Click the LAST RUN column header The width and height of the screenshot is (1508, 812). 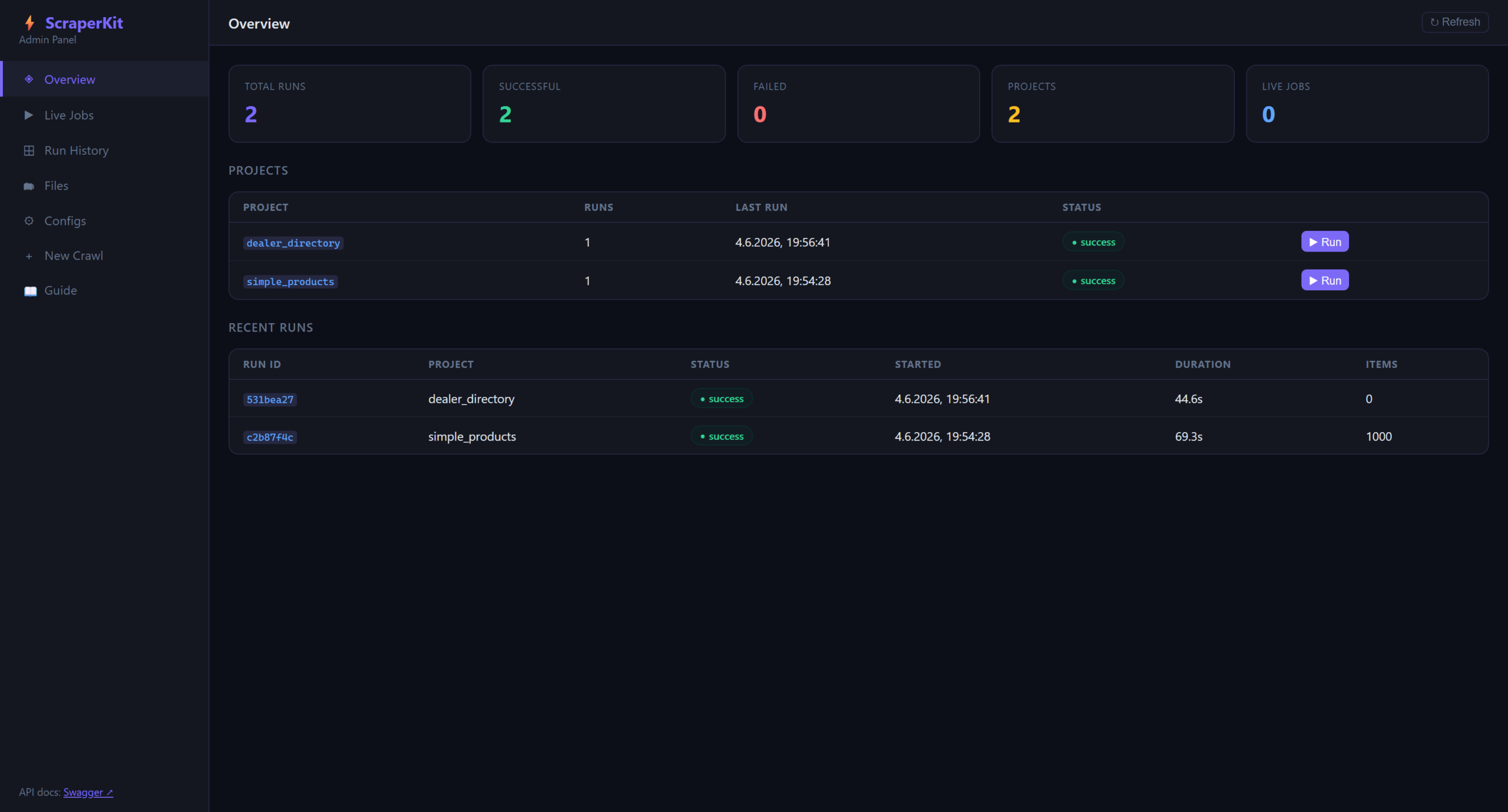click(x=761, y=207)
